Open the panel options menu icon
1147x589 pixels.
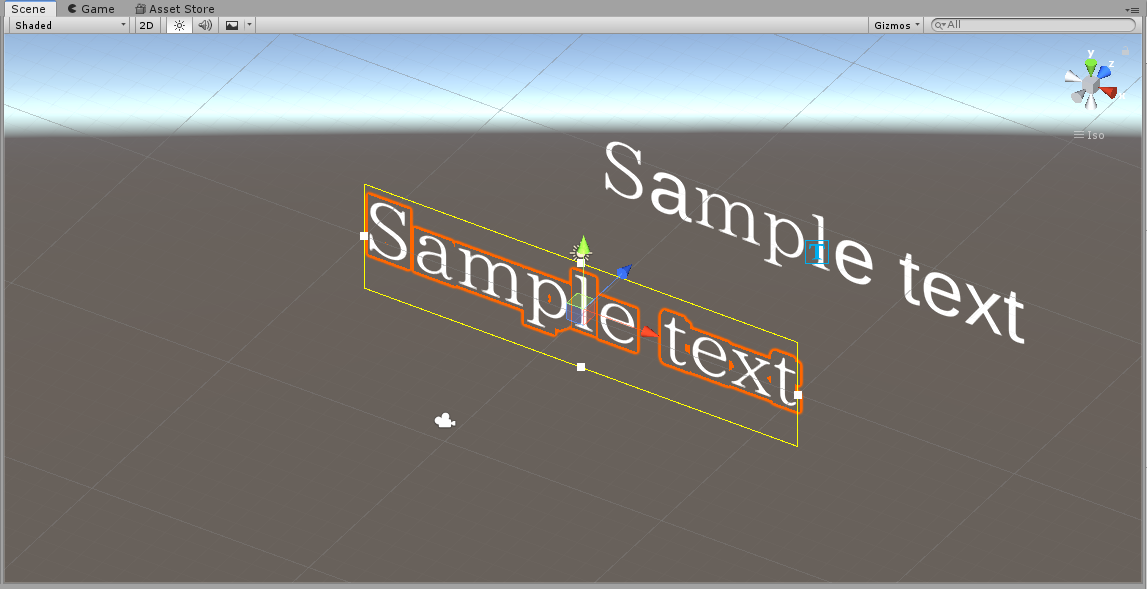1131,10
